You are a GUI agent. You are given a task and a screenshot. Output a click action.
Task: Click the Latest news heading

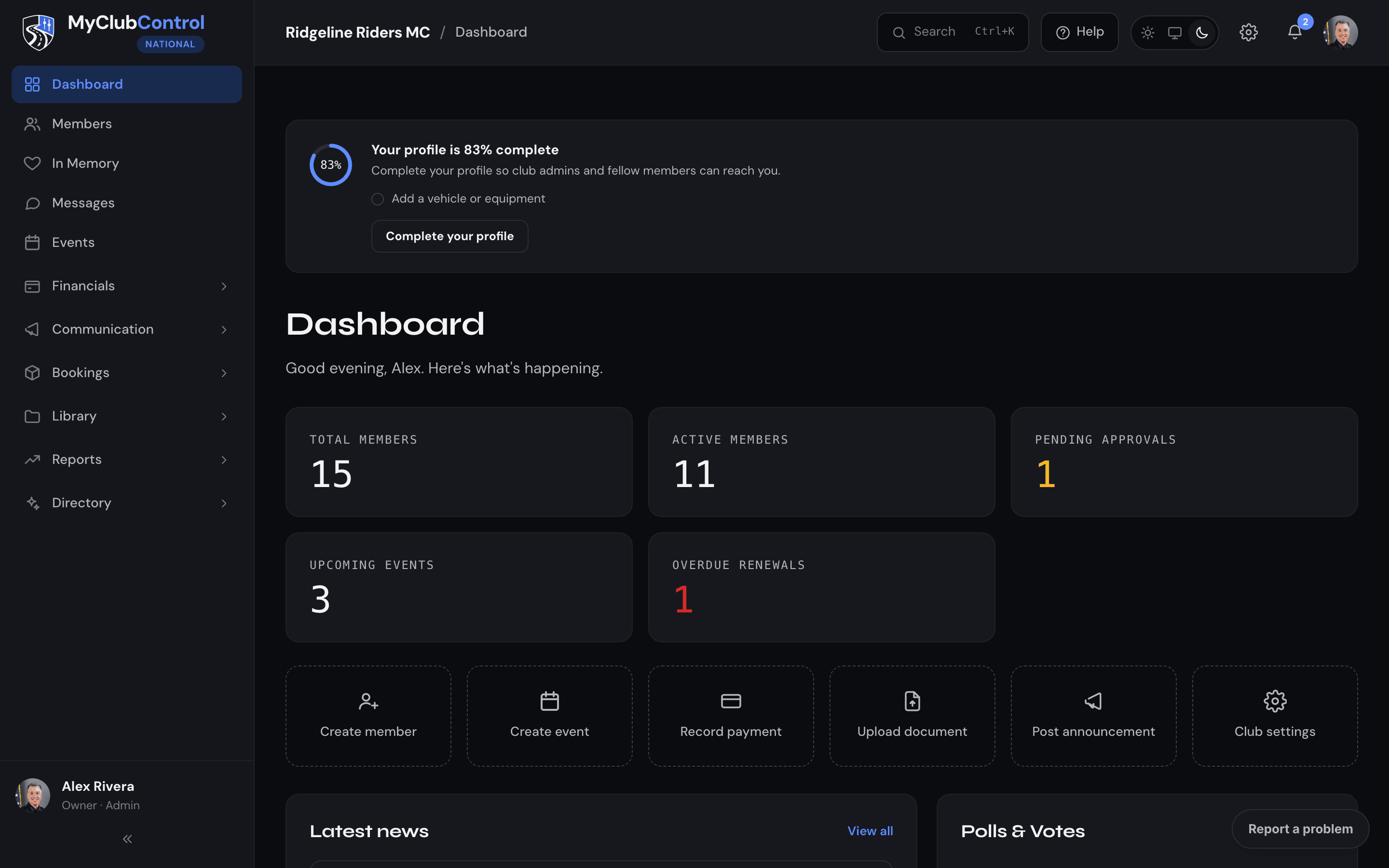pos(369,831)
